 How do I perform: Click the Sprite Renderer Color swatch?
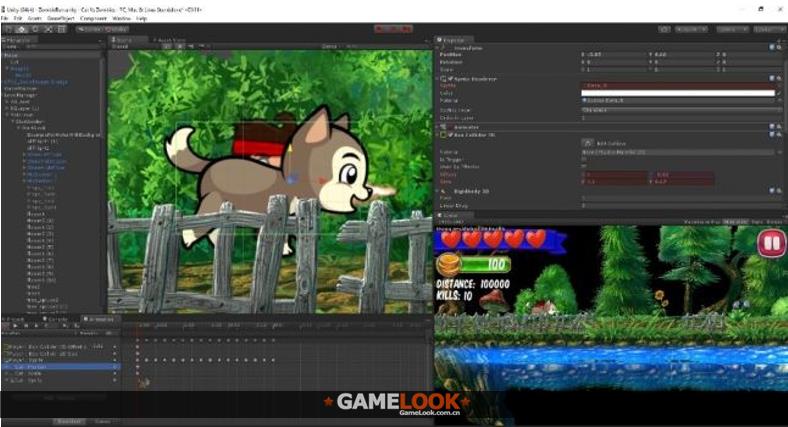point(678,93)
